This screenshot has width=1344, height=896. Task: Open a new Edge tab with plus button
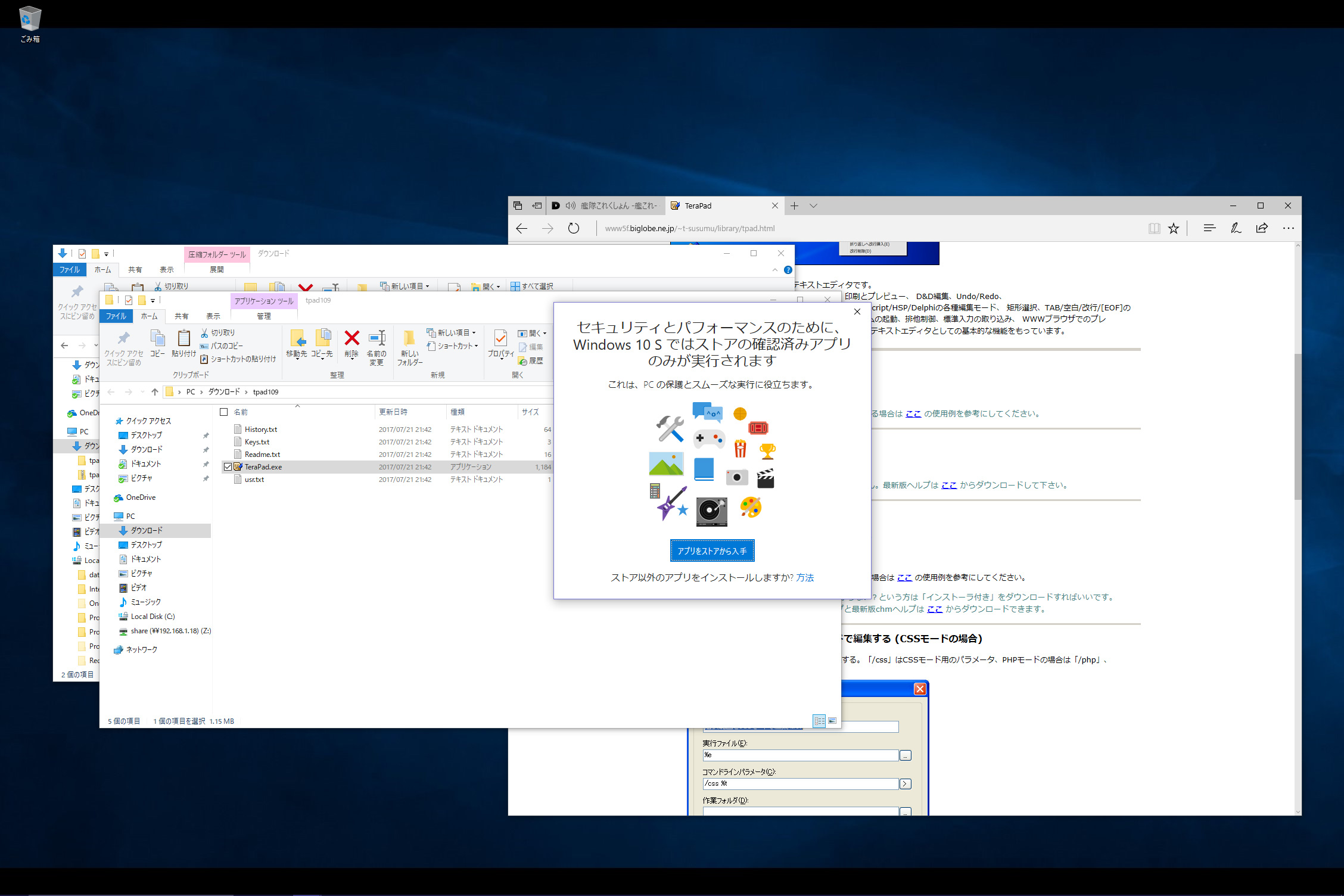[794, 206]
